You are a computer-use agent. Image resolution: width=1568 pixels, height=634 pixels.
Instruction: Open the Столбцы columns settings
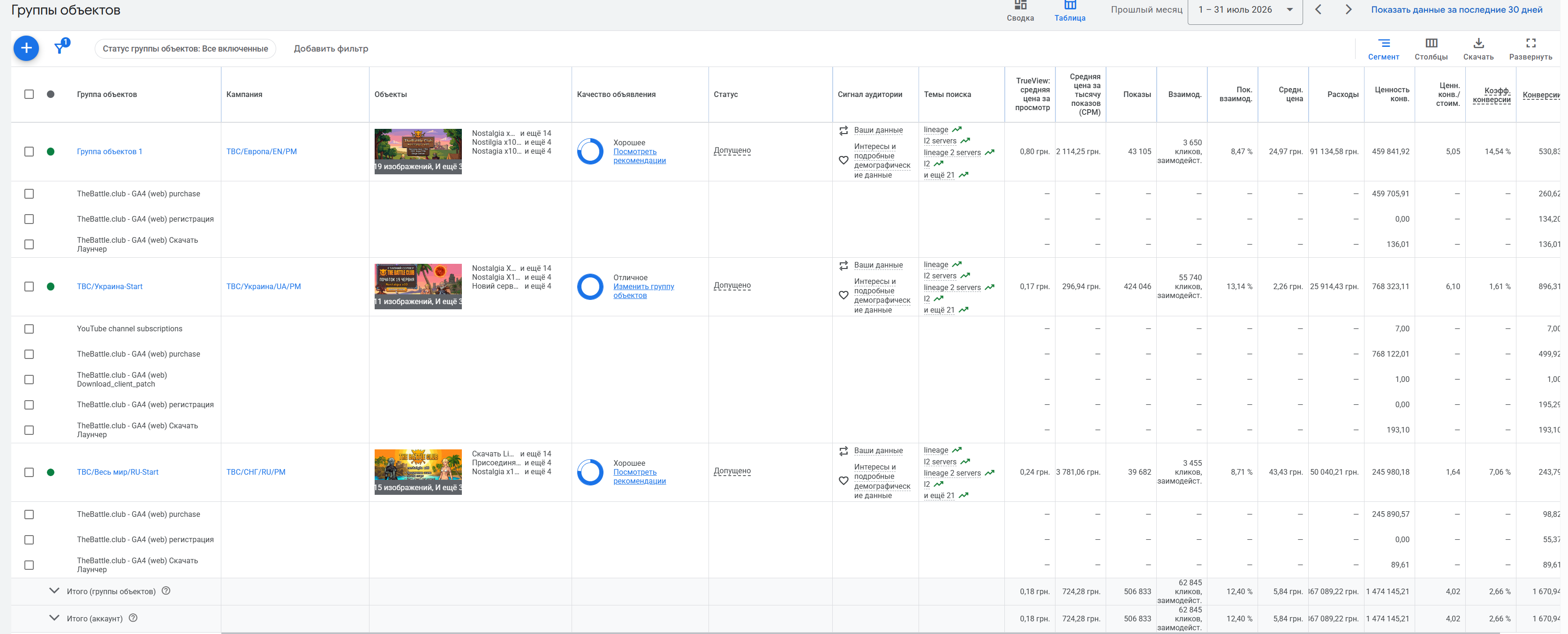1431,49
